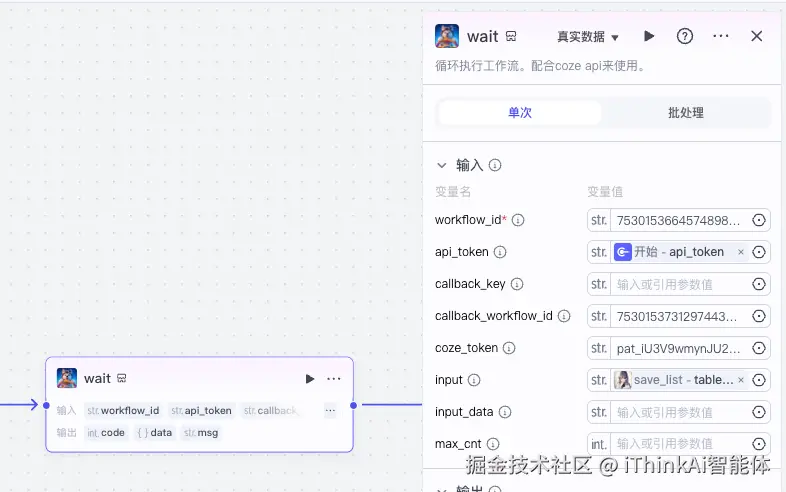This screenshot has width=786, height=492.
Task: Click the callback_workflow_id value field
Action: (680, 316)
